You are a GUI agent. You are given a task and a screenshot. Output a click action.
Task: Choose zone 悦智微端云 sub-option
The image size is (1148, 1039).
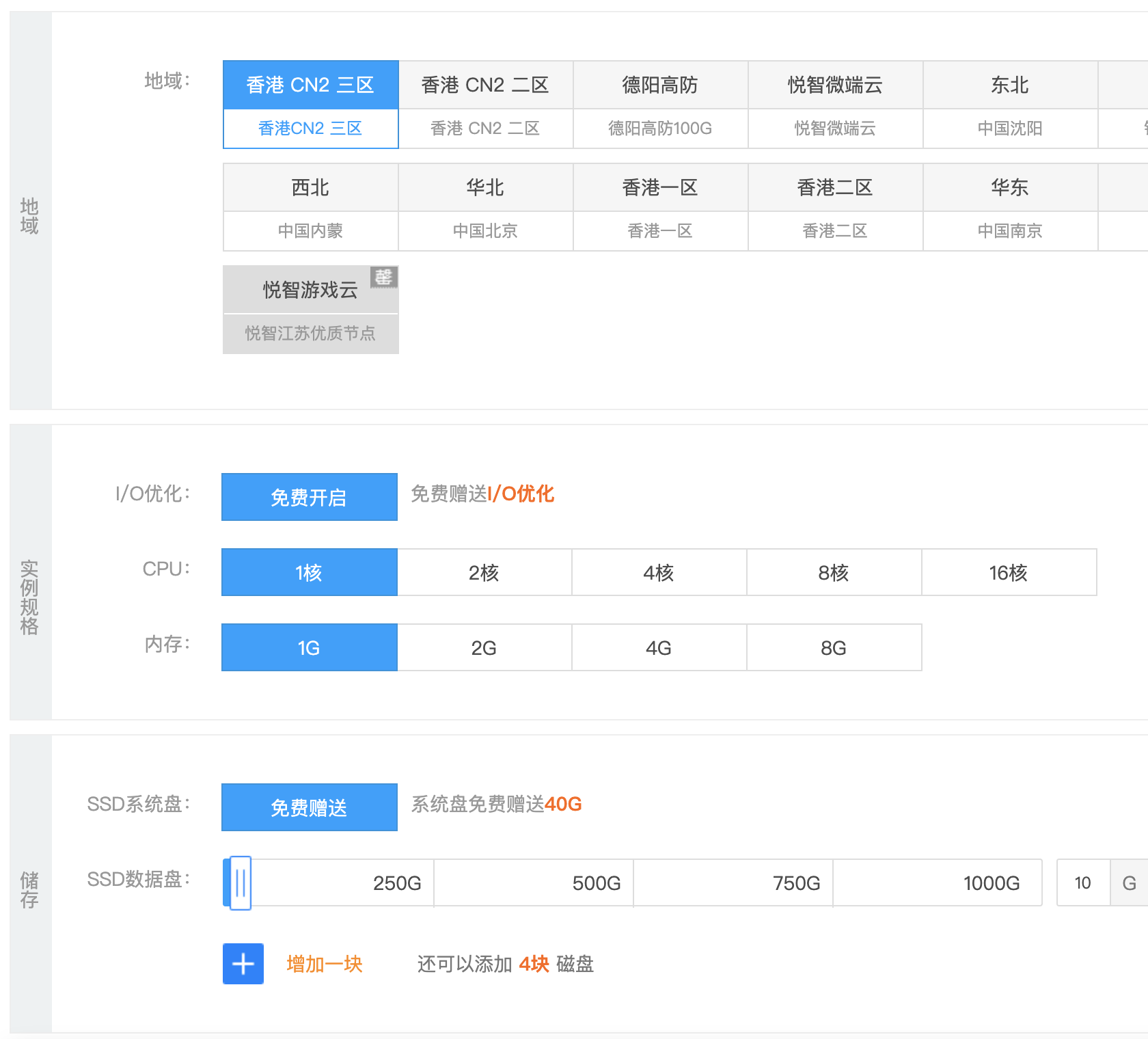tap(835, 129)
